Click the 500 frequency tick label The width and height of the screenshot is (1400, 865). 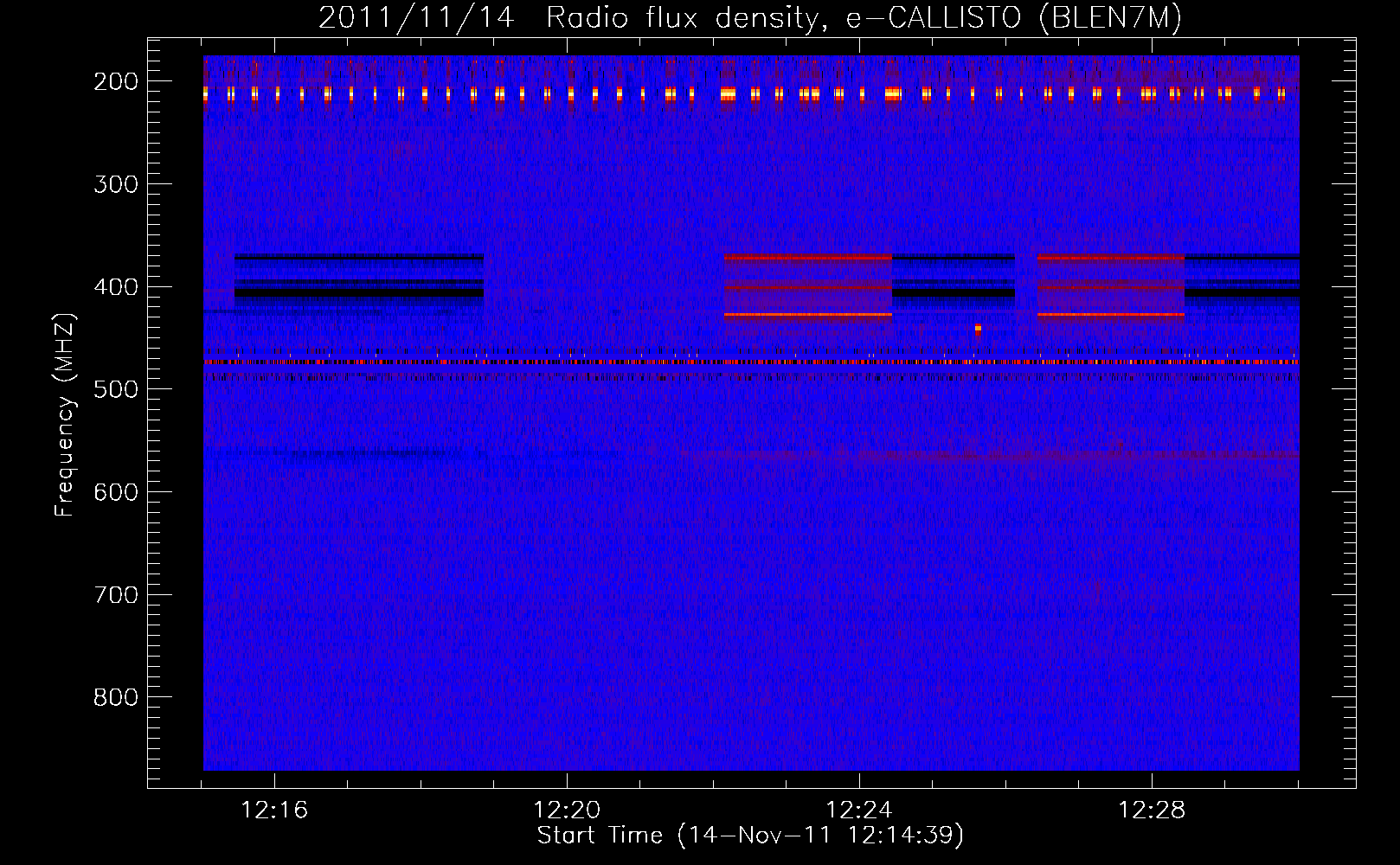[x=116, y=389]
